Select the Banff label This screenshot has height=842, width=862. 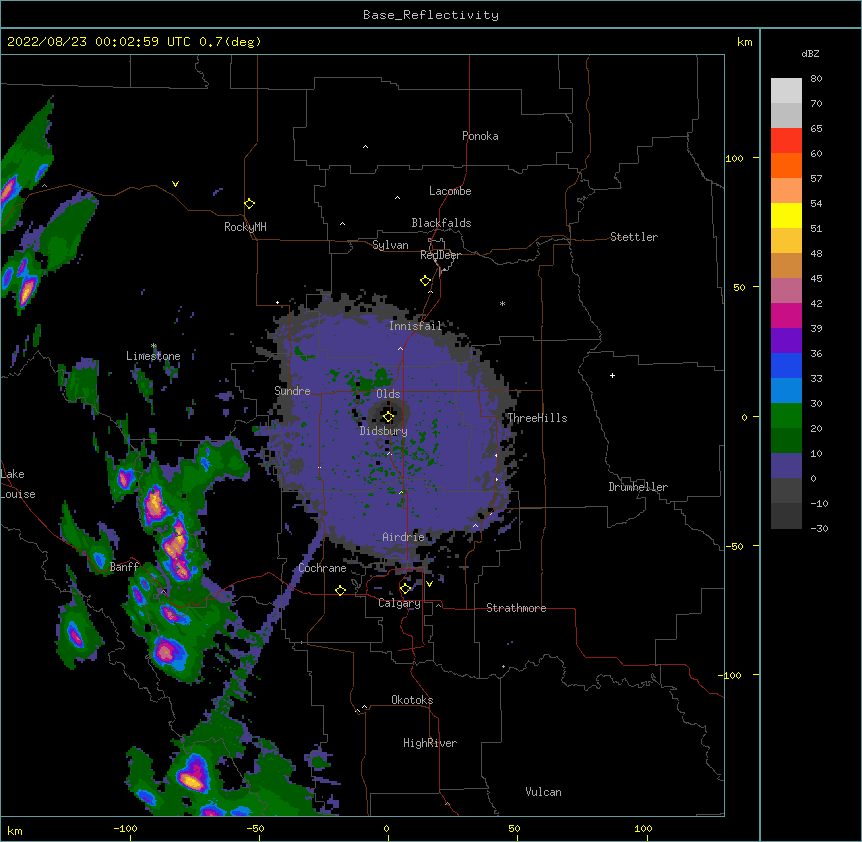coord(124,567)
